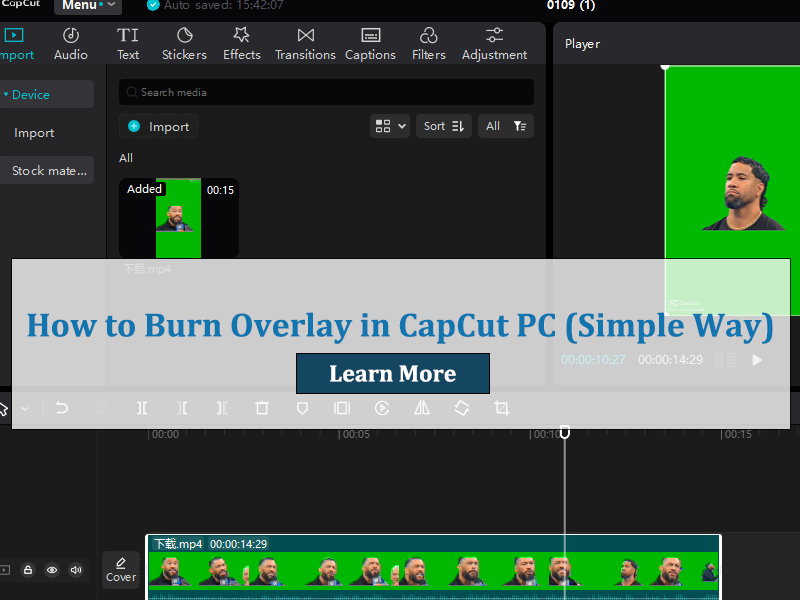Click the Learn More button
The image size is (800, 600).
coord(392,373)
